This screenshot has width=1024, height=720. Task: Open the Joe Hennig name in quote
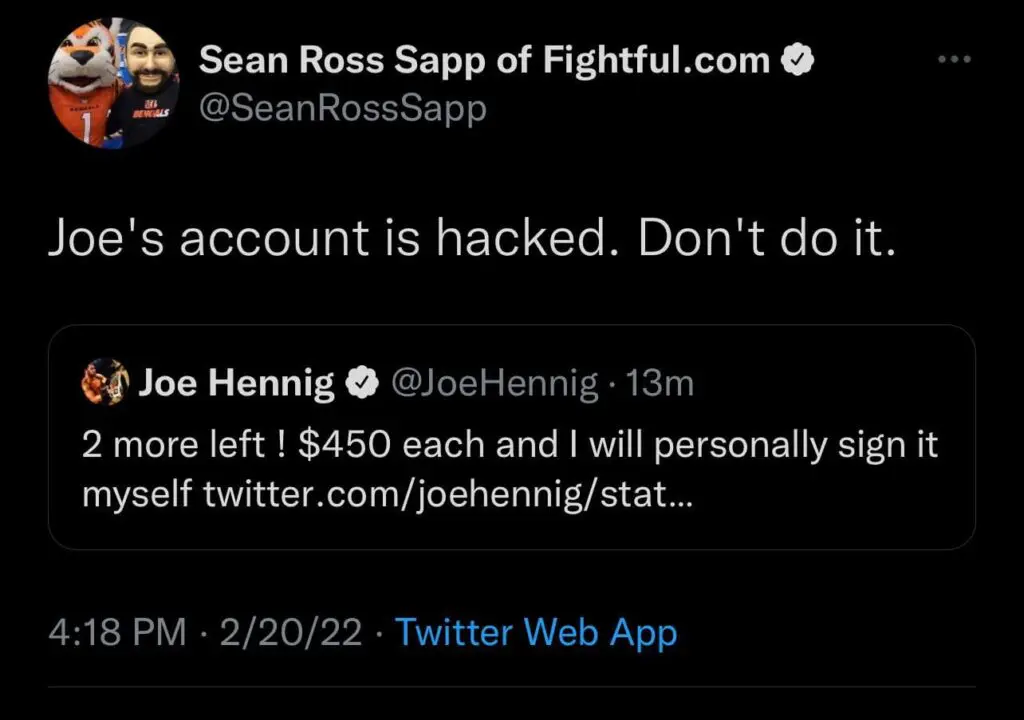click(x=237, y=383)
